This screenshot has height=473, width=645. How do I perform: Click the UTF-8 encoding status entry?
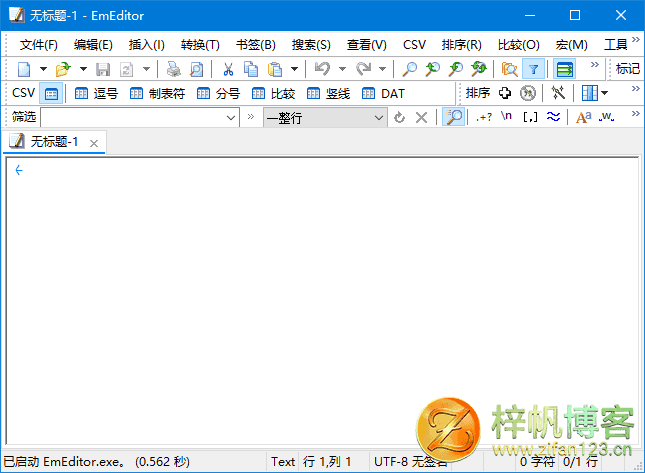pos(410,461)
